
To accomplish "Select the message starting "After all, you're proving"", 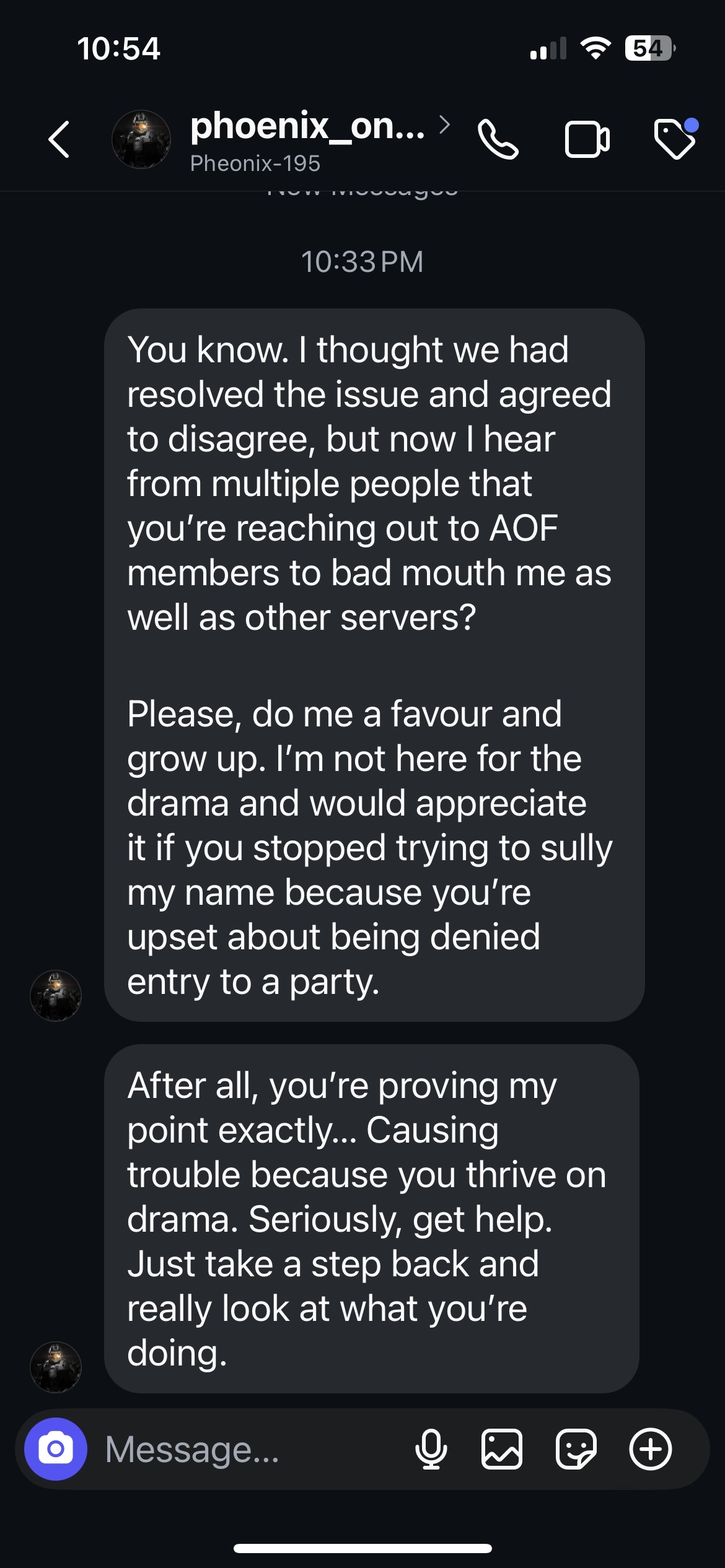I will click(x=372, y=1219).
